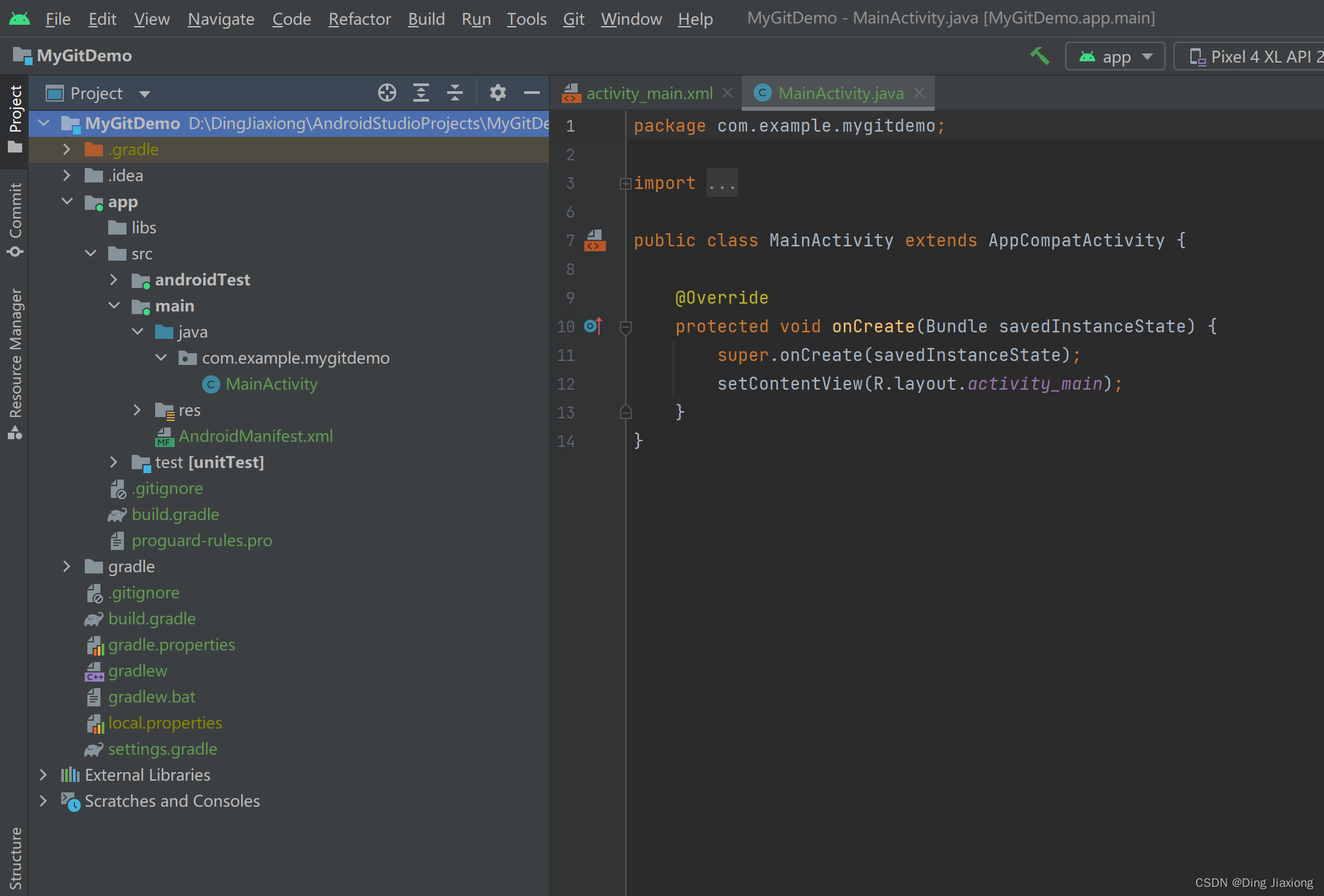
Task: Open the Tools menu
Action: pyautogui.click(x=527, y=19)
